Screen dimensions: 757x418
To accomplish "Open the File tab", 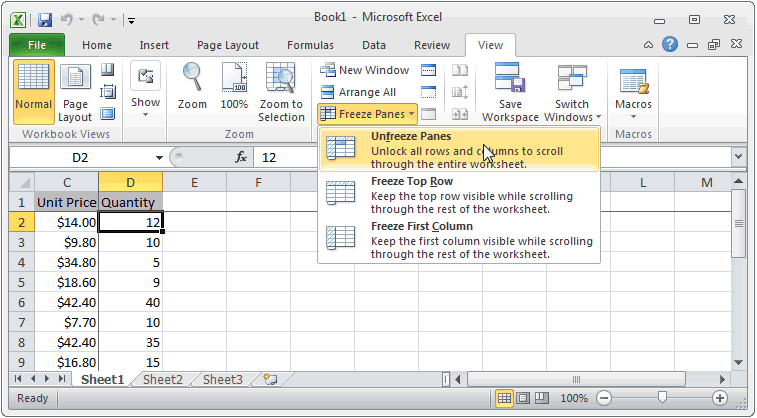I will 37,45.
